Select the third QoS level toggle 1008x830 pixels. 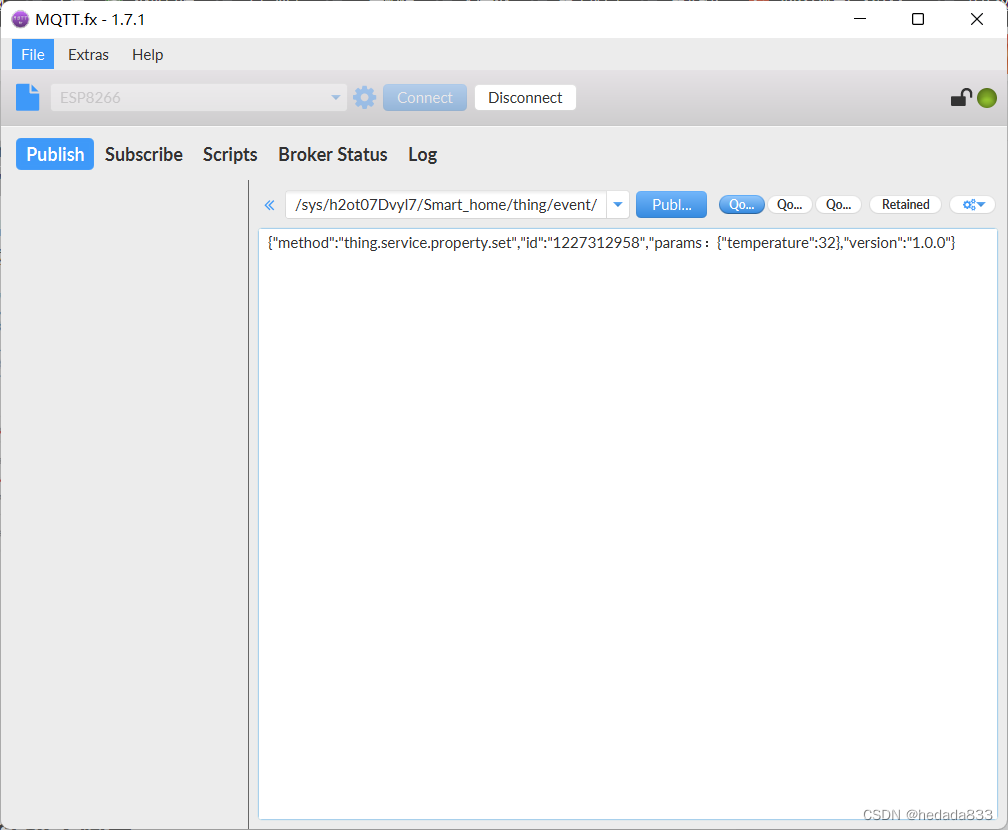coord(838,204)
